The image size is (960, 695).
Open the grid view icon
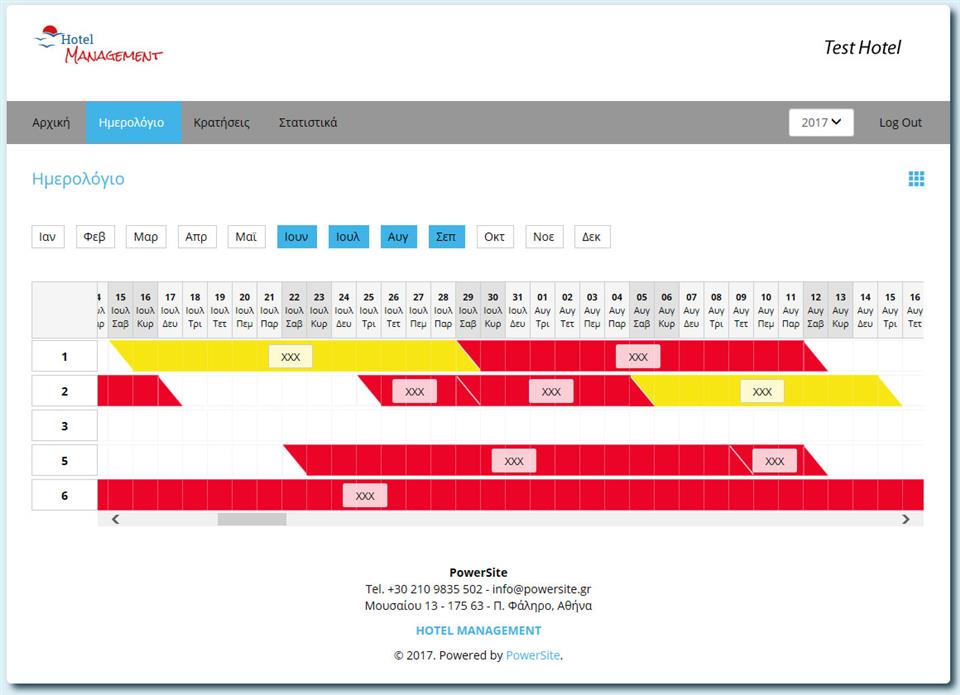click(916, 179)
